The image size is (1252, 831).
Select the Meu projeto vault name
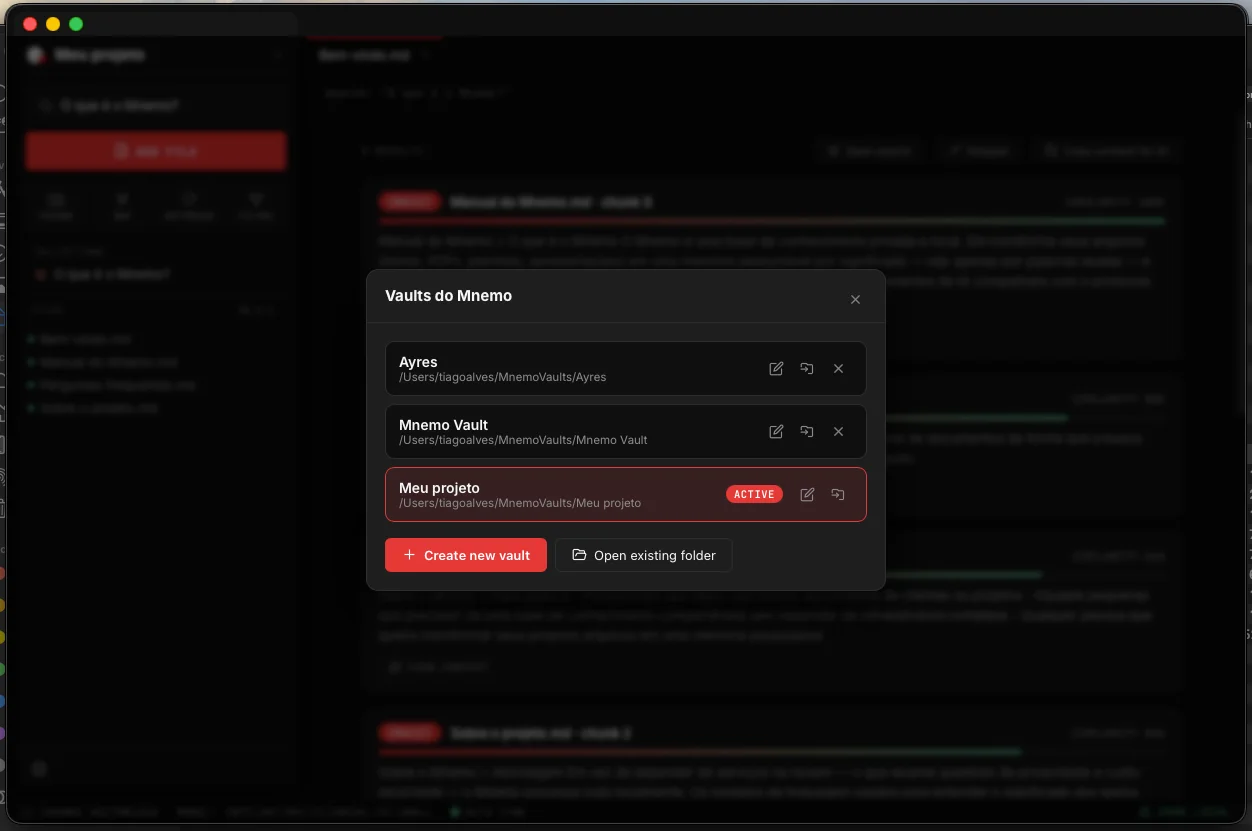439,488
